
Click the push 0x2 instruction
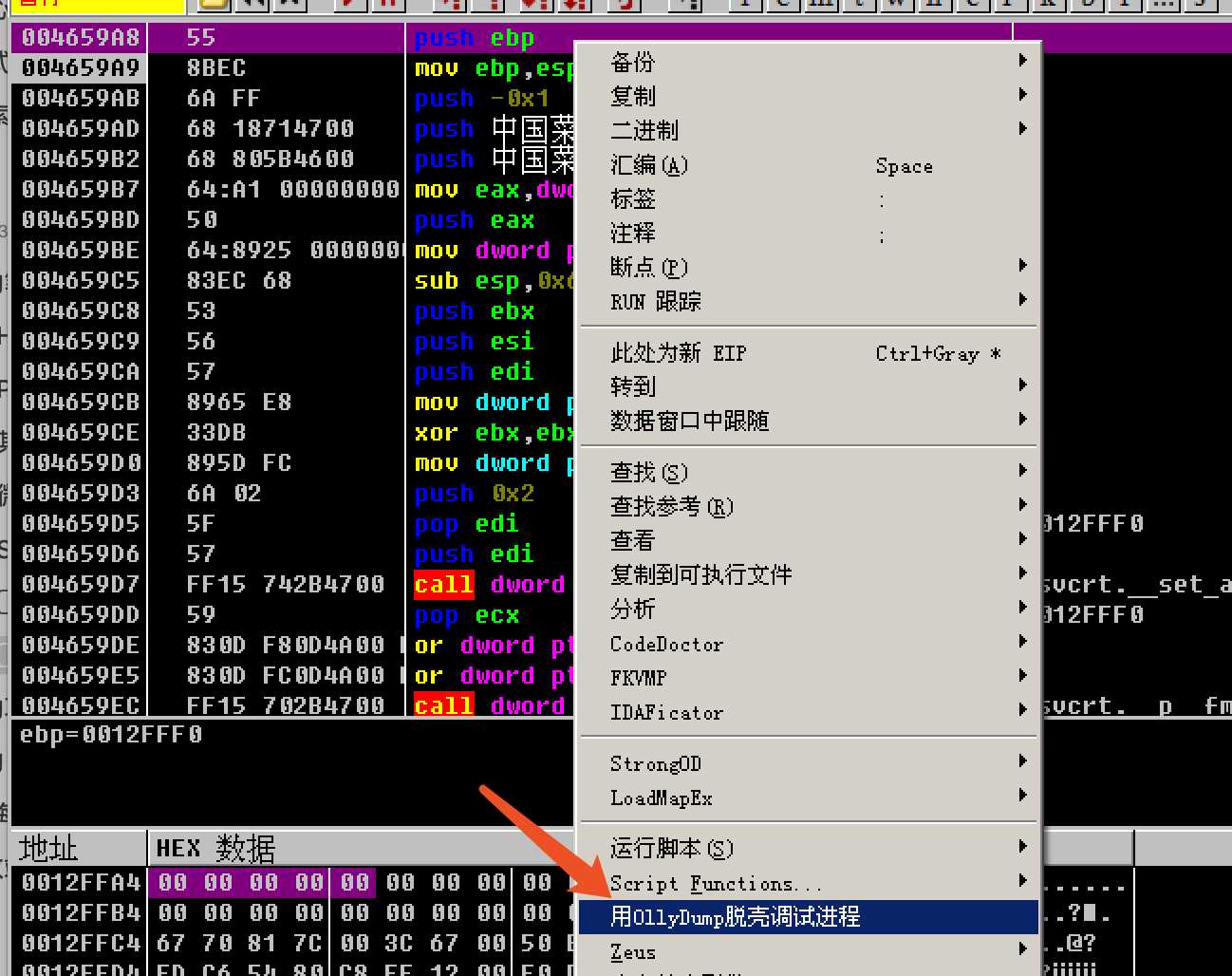click(475, 494)
